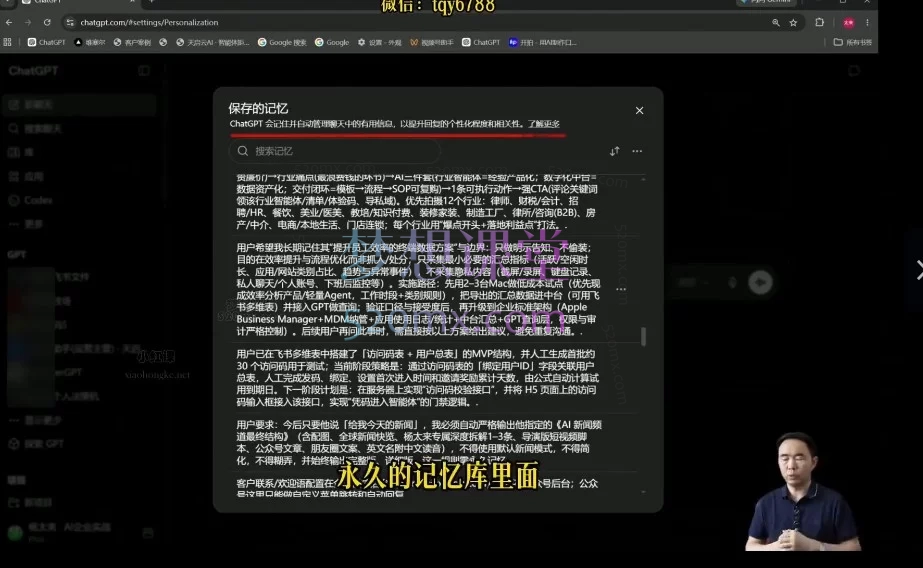Click the 搜索记忆 search field
This screenshot has height=568, width=923.
[x=334, y=151]
